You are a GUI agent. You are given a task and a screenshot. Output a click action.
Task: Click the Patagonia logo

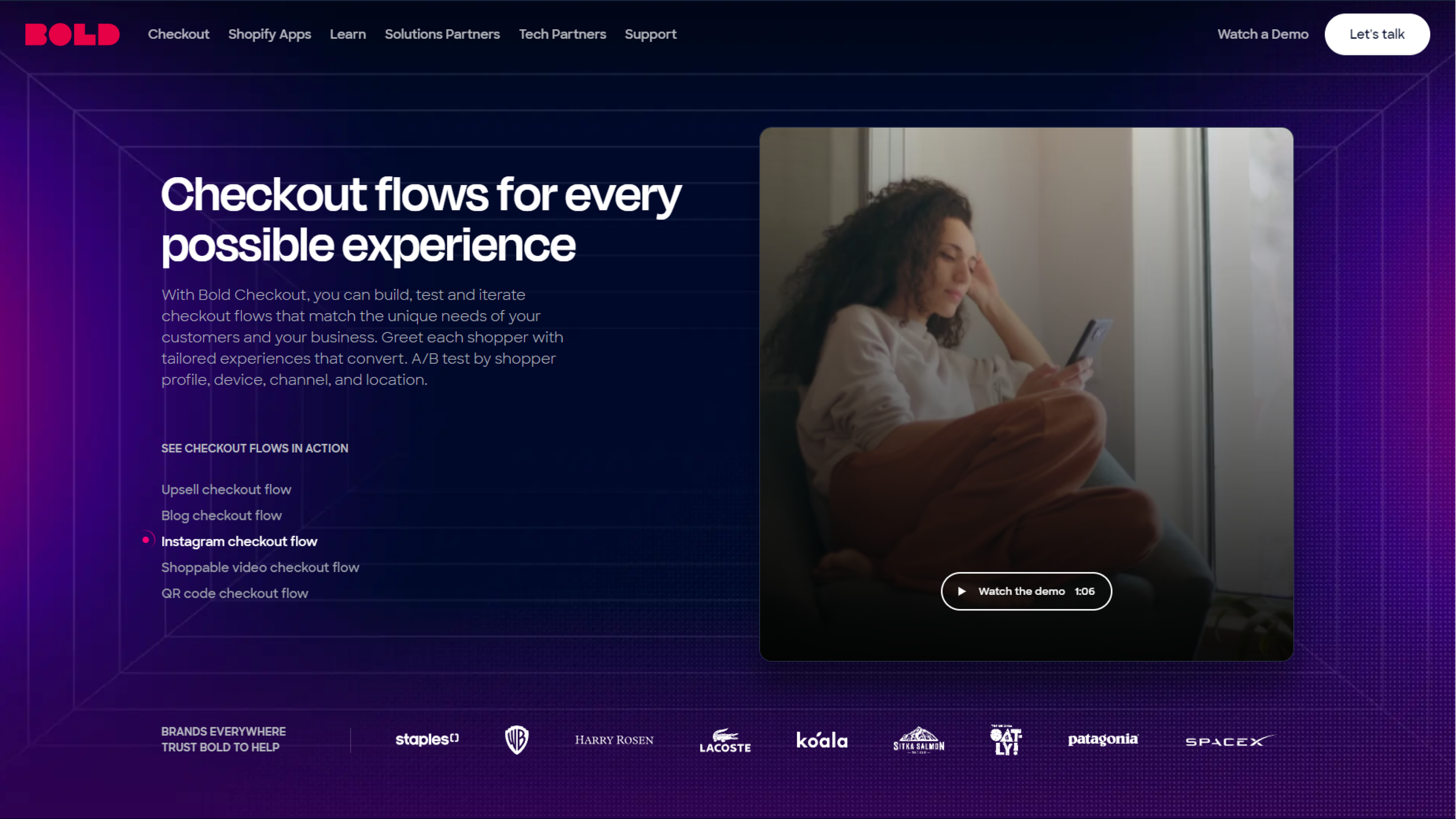(x=1103, y=739)
